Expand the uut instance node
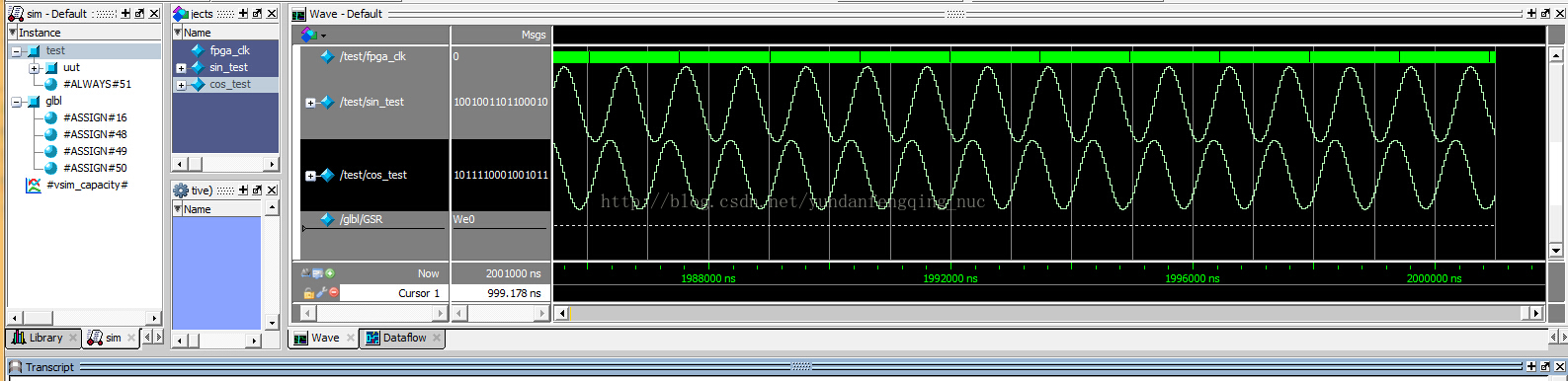1568x381 pixels. [x=35, y=68]
